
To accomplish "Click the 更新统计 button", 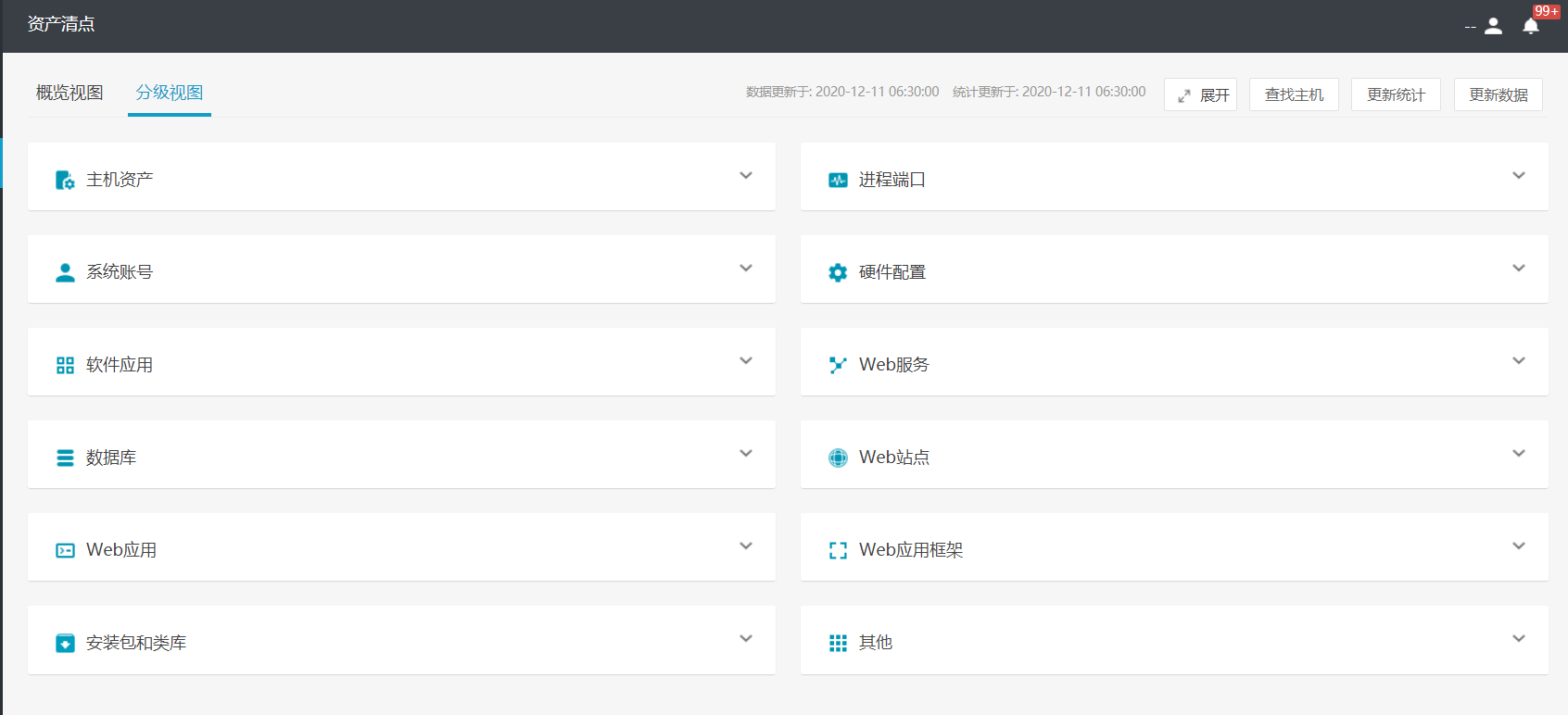I will (1396, 94).
